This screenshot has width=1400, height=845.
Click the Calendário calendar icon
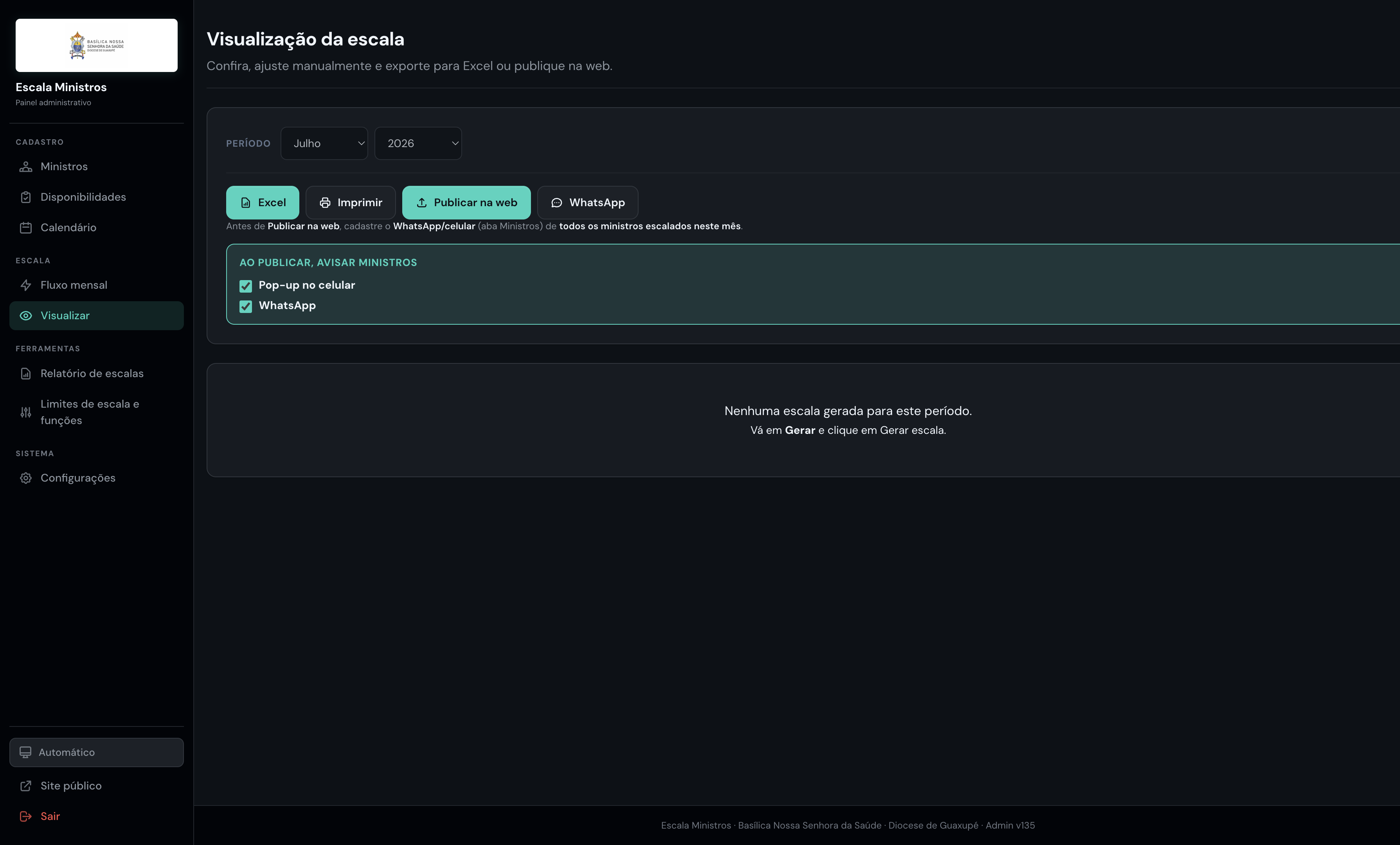pyautogui.click(x=25, y=228)
